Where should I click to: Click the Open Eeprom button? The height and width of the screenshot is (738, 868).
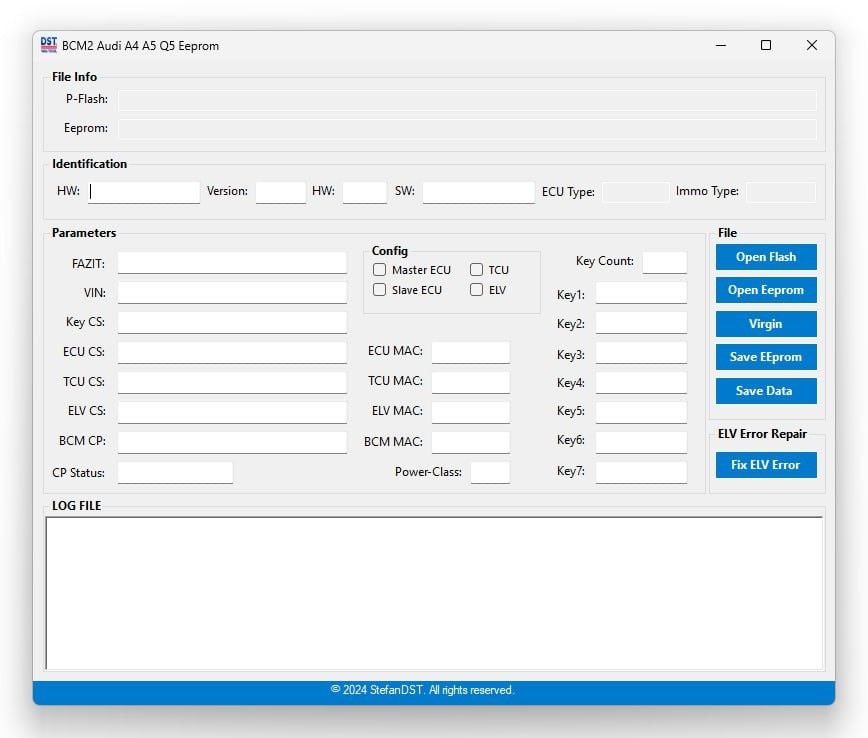[x=766, y=290]
